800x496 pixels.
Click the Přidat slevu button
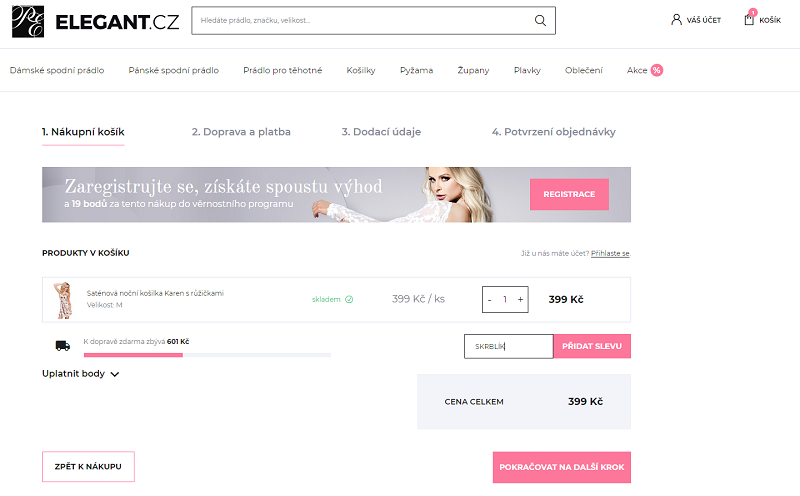(x=592, y=346)
